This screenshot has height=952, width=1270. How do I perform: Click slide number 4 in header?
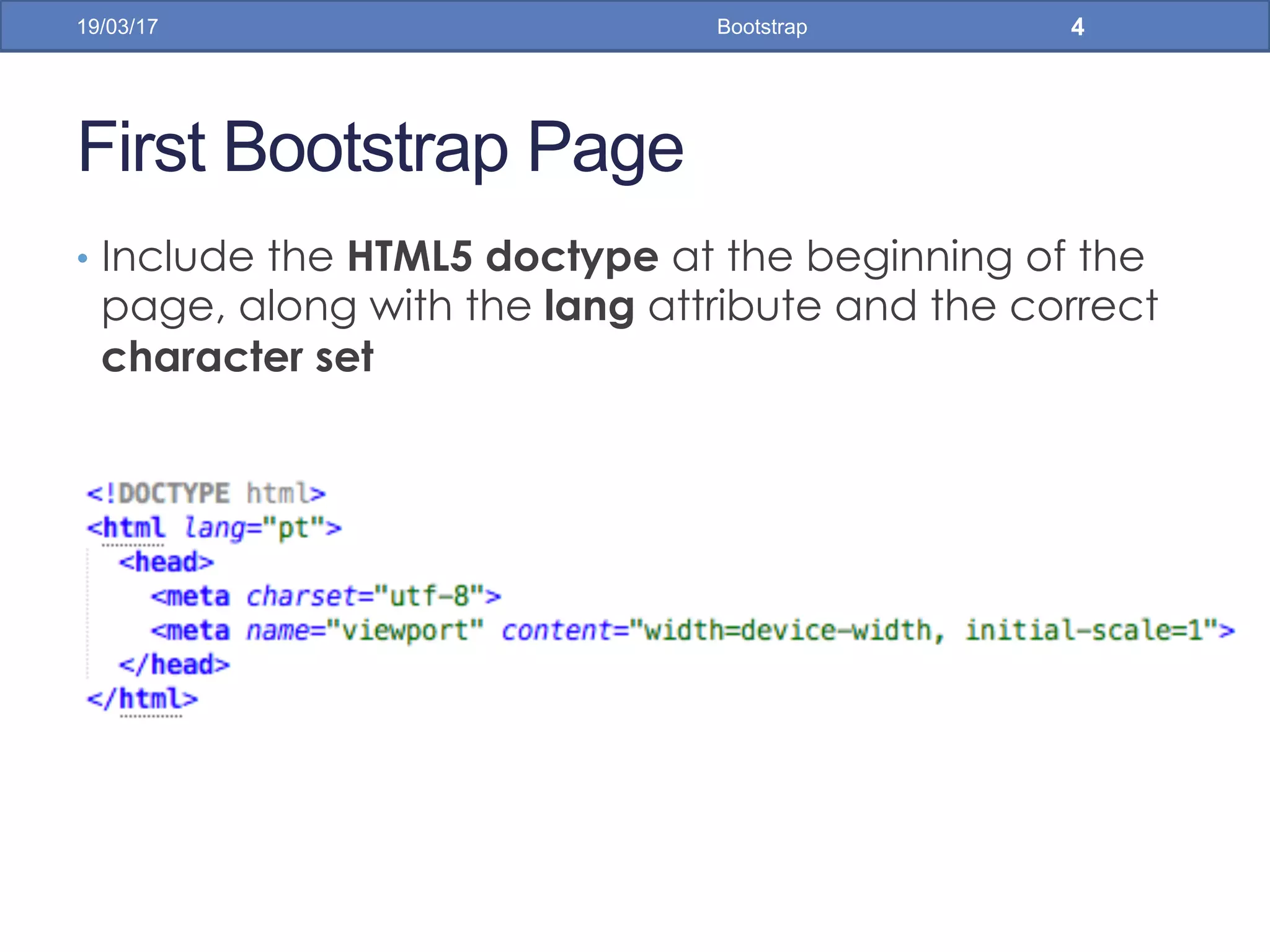[x=1078, y=27]
